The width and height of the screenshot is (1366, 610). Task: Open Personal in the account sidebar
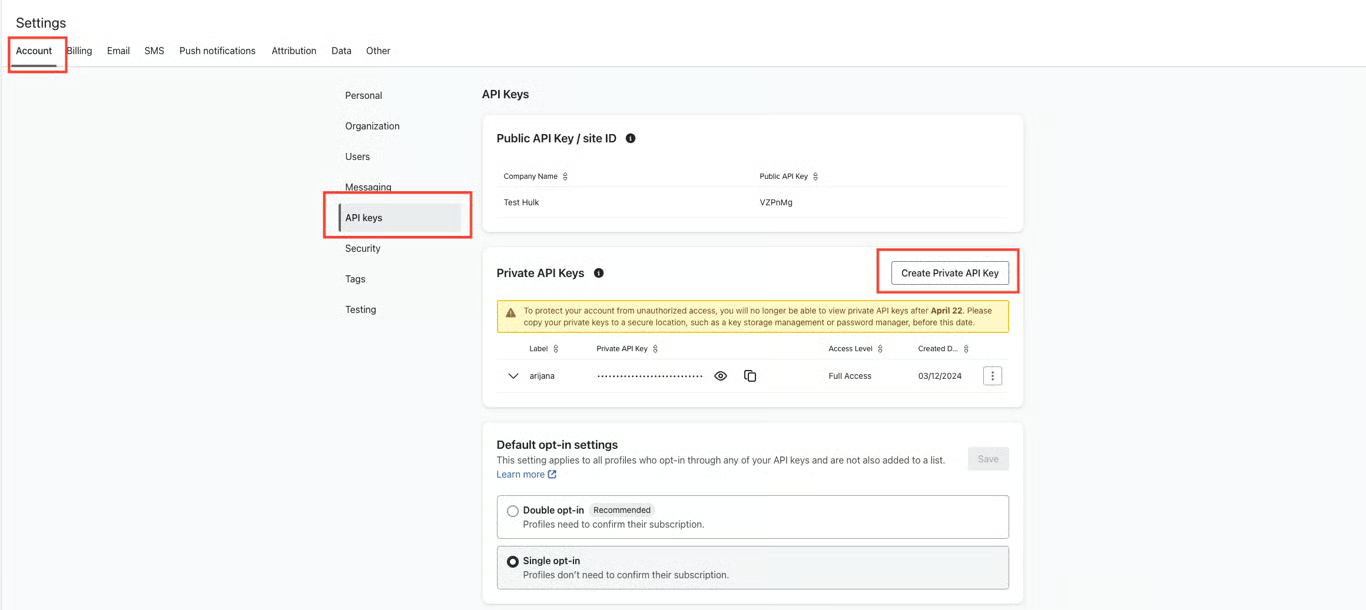(x=364, y=96)
